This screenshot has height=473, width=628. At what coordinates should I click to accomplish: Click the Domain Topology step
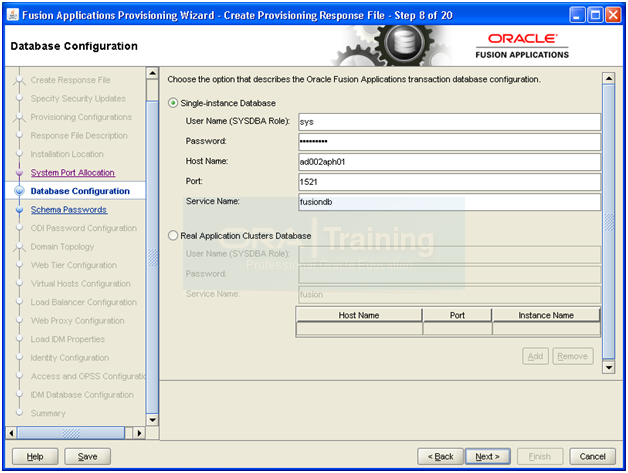[62, 246]
